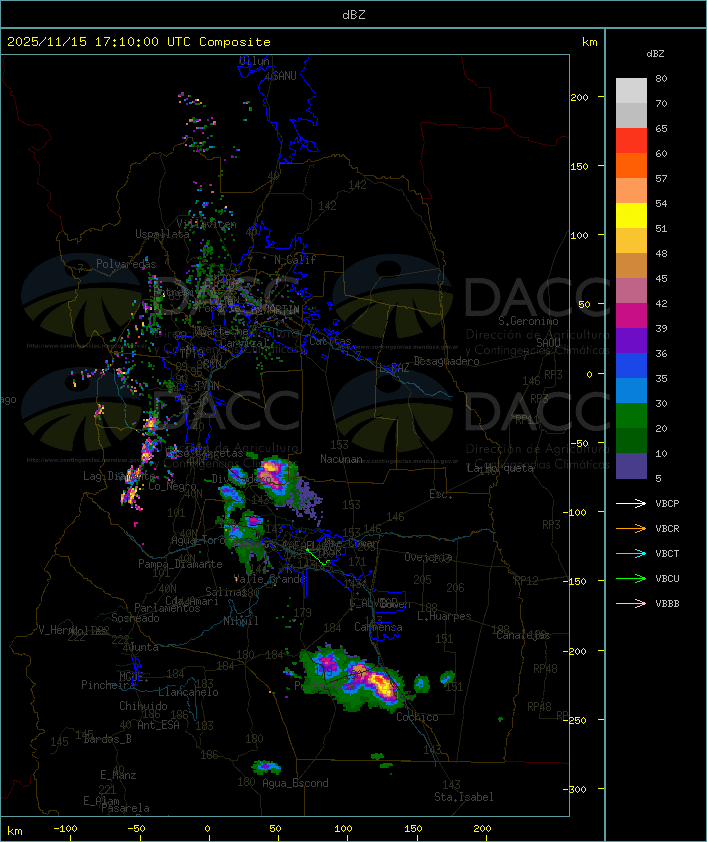Click the Agua_Escond map label
The height and width of the screenshot is (842, 707).
(295, 783)
